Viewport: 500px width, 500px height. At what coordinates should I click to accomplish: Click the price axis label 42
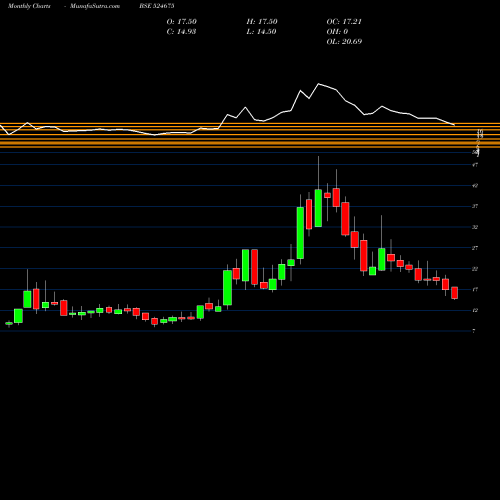point(475,186)
